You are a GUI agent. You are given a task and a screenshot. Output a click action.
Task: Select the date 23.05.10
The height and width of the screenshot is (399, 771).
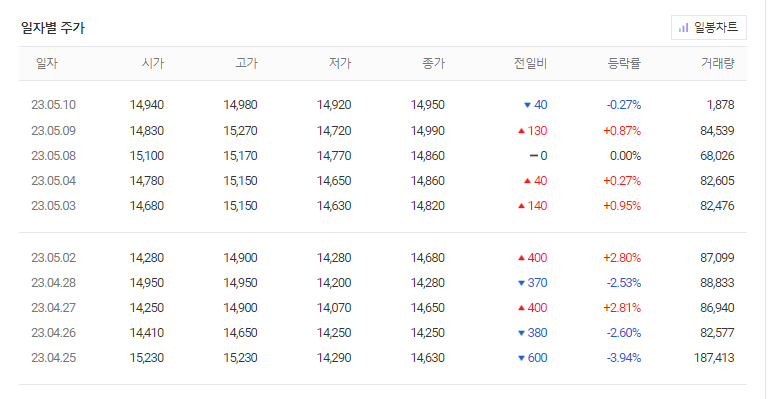(54, 105)
